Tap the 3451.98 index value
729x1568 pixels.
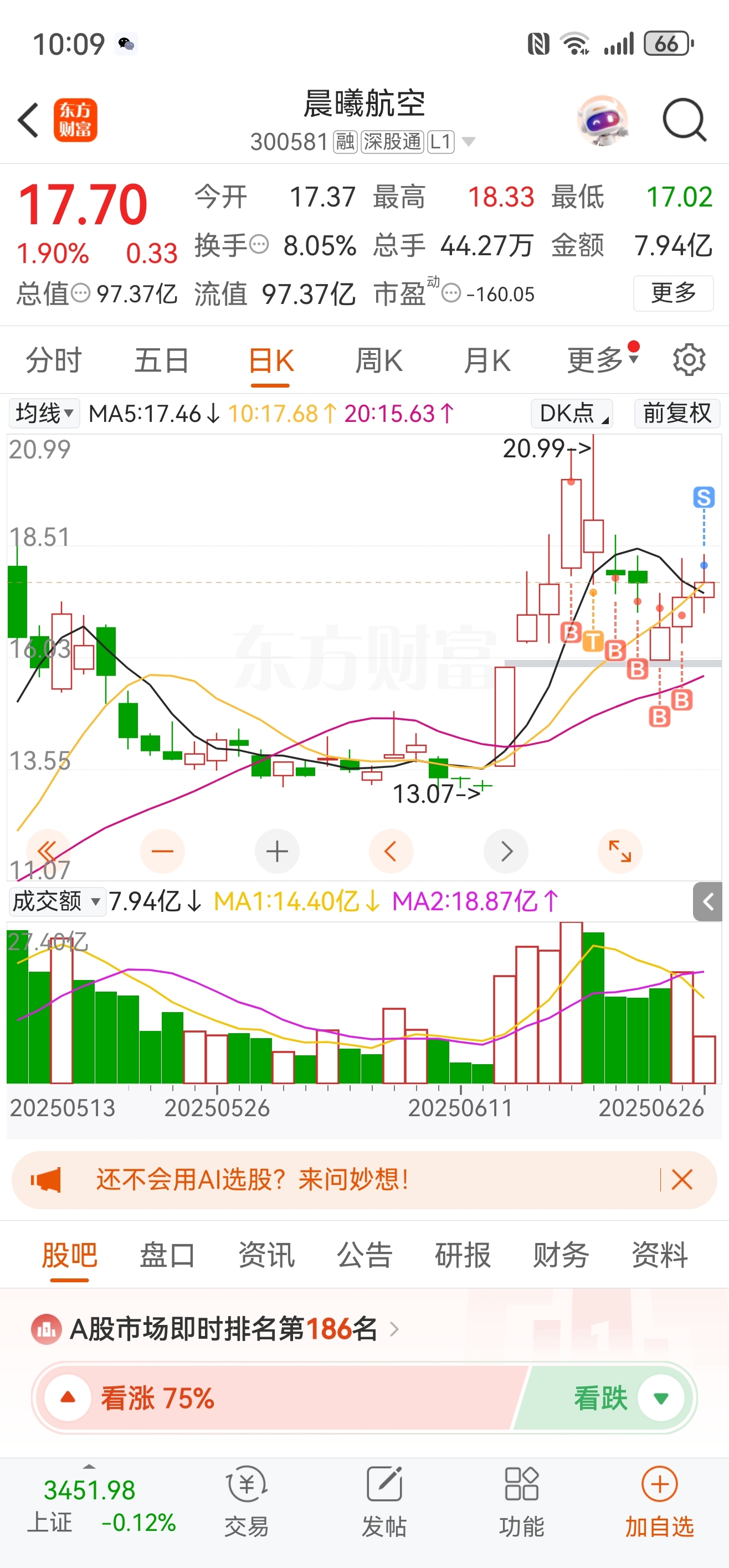pos(90,1489)
